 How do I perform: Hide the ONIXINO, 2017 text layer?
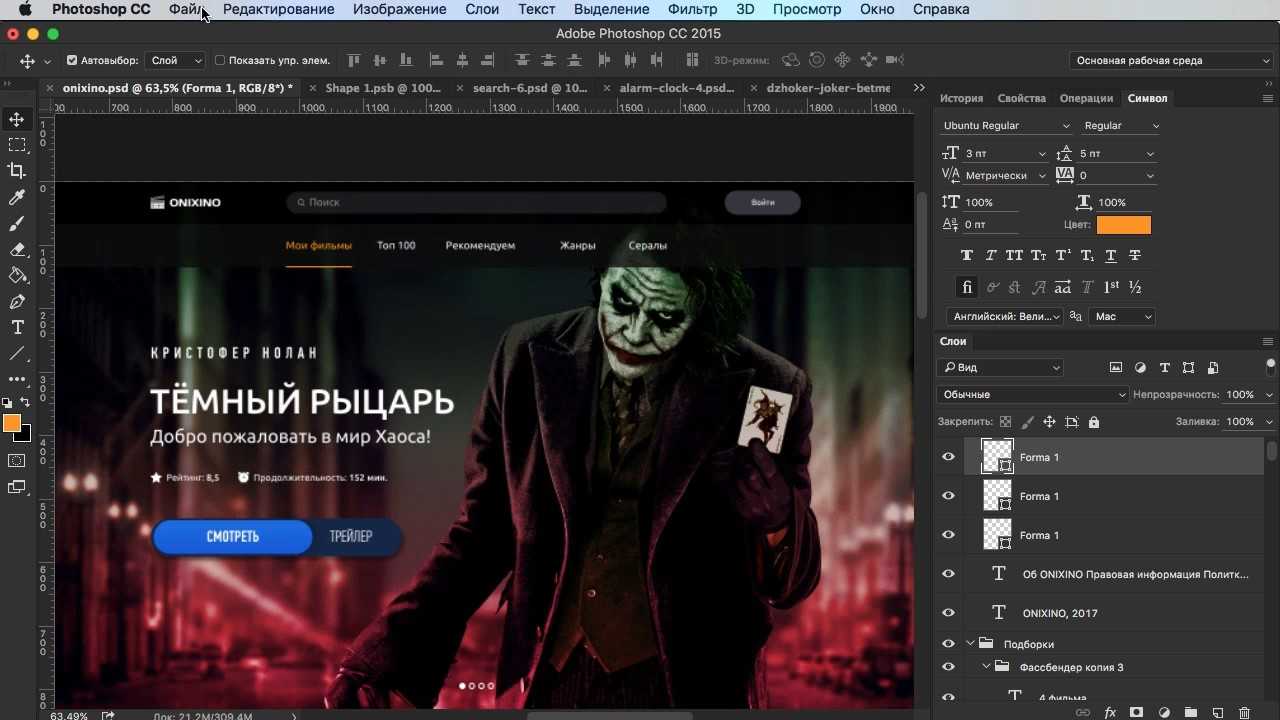949,613
